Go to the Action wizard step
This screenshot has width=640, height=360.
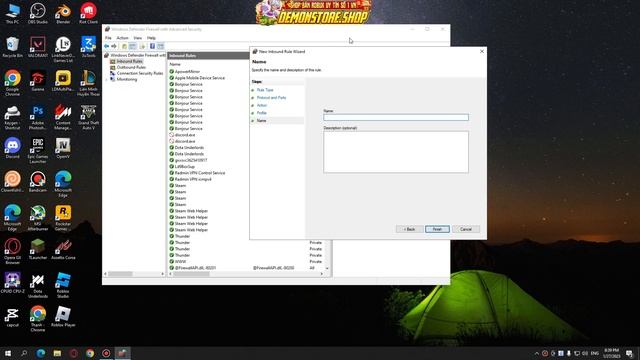point(262,105)
